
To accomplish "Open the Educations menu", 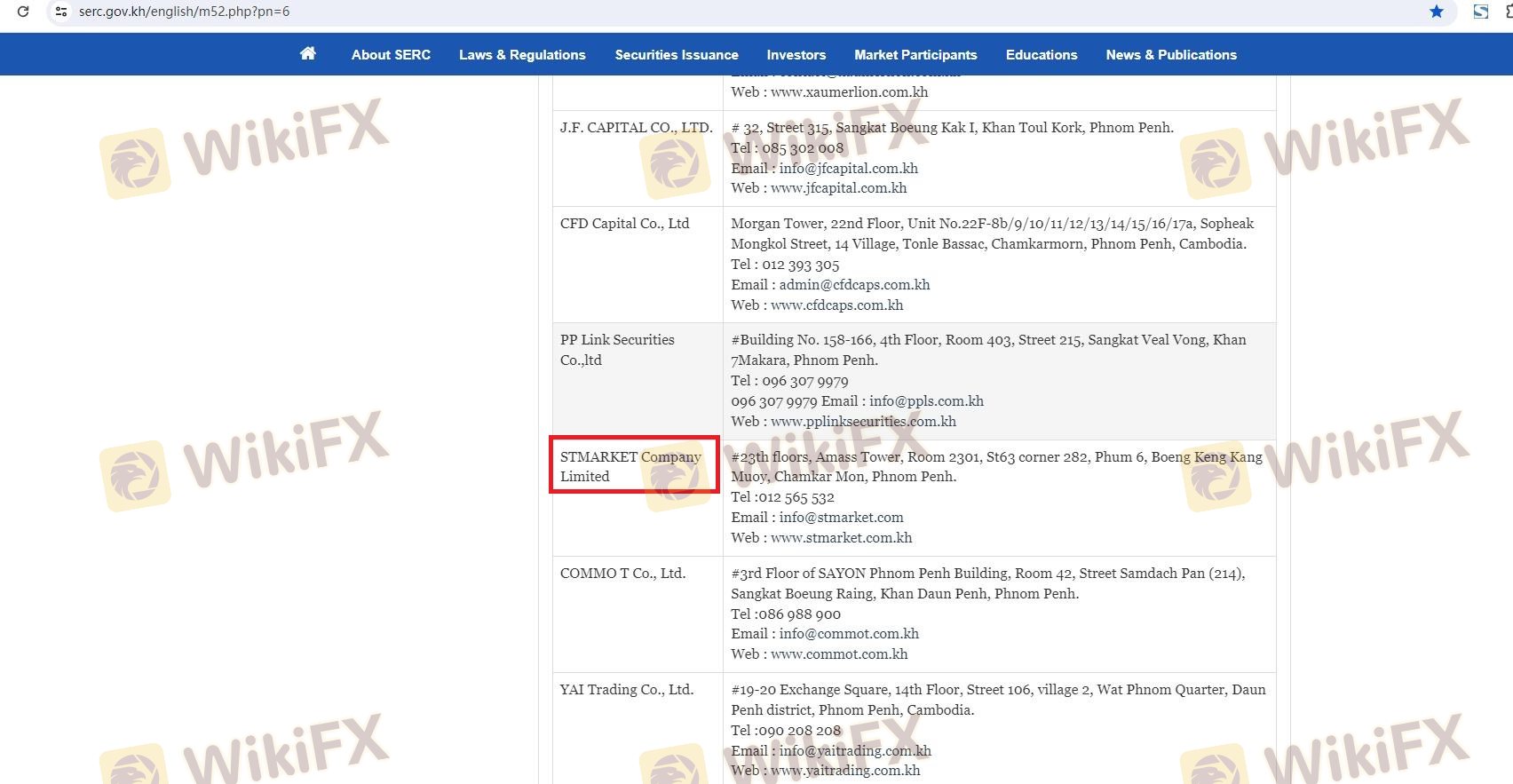I will 1042,54.
